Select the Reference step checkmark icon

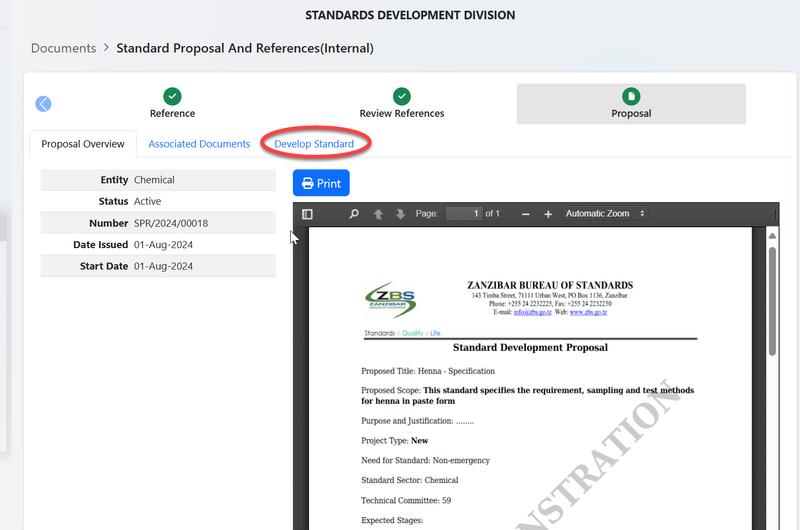coord(172,96)
